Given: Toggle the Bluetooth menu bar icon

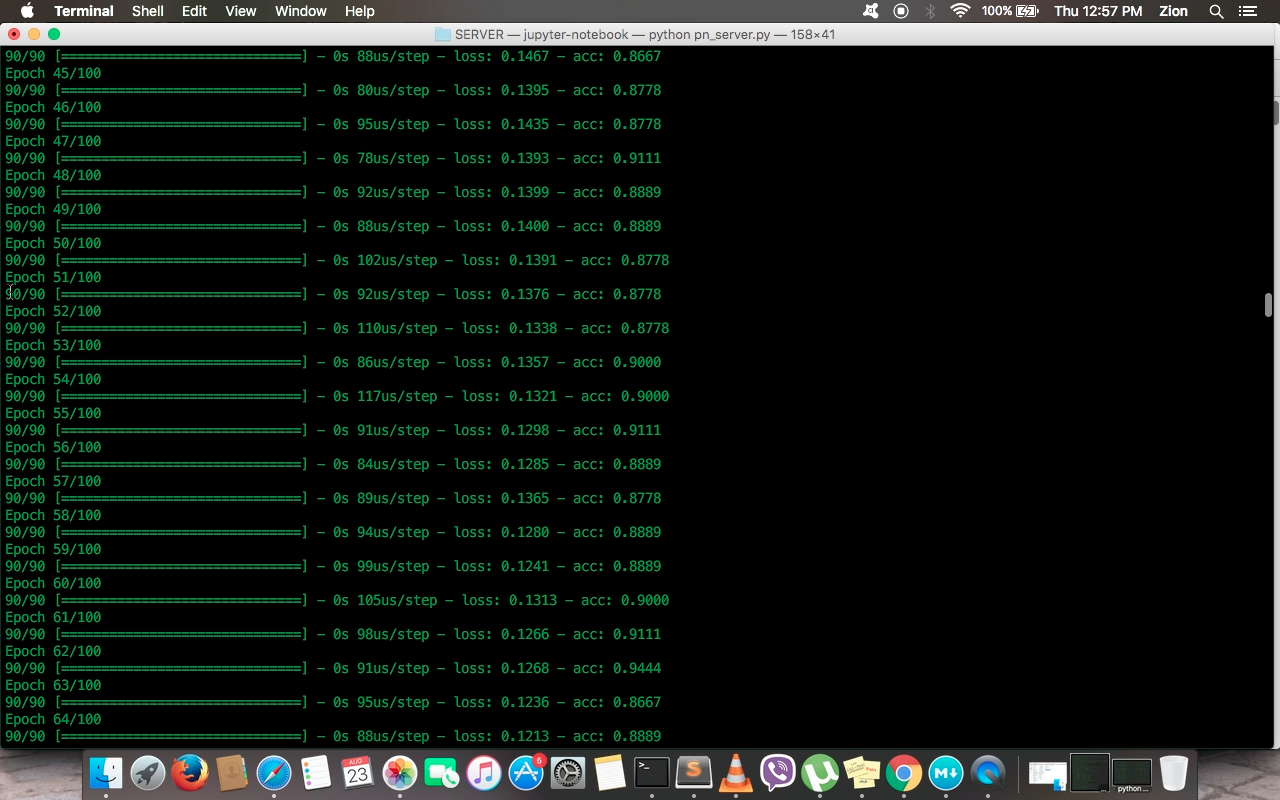Looking at the screenshot, I should 930,11.
